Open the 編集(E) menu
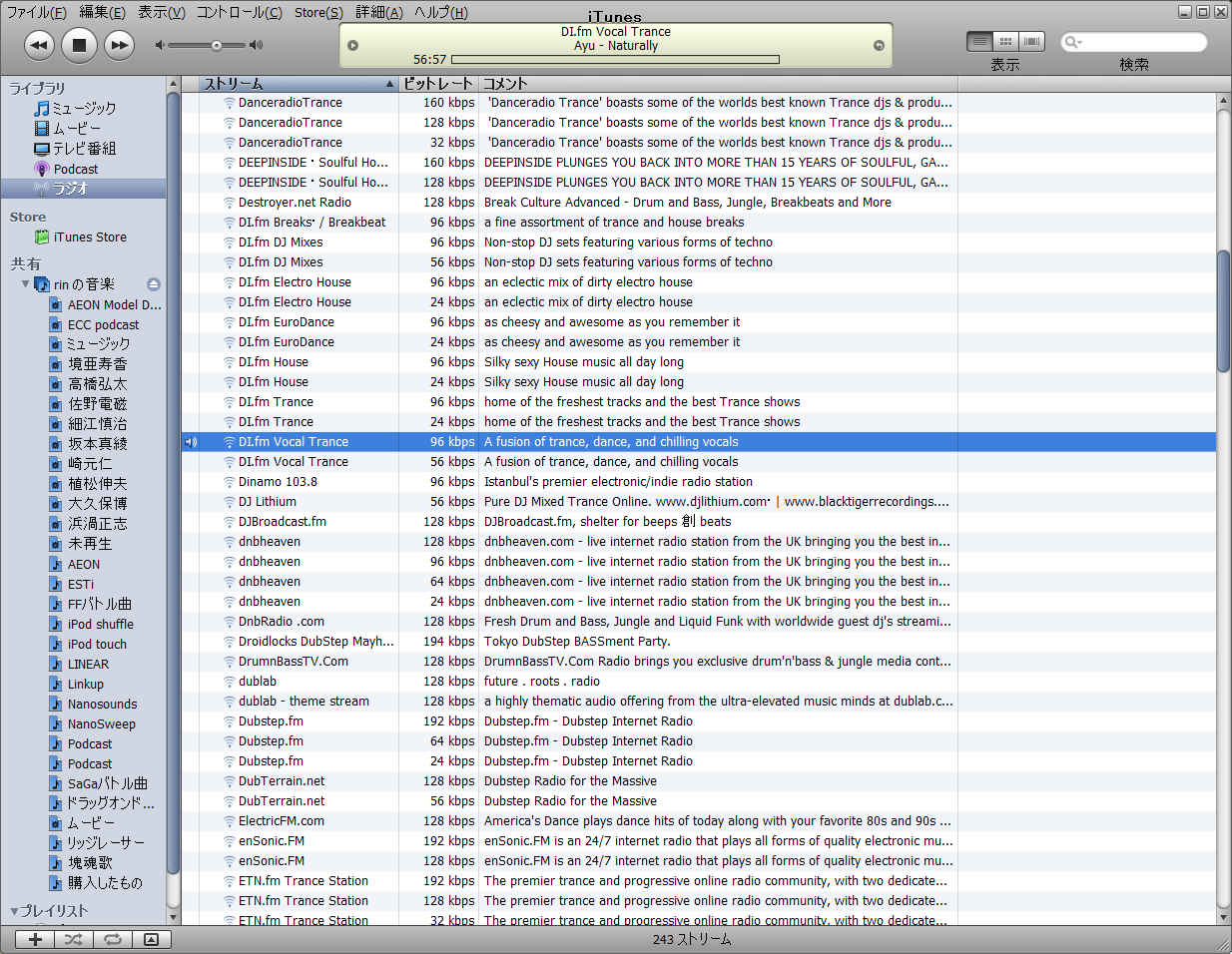Image resolution: width=1232 pixels, height=954 pixels. point(102,12)
